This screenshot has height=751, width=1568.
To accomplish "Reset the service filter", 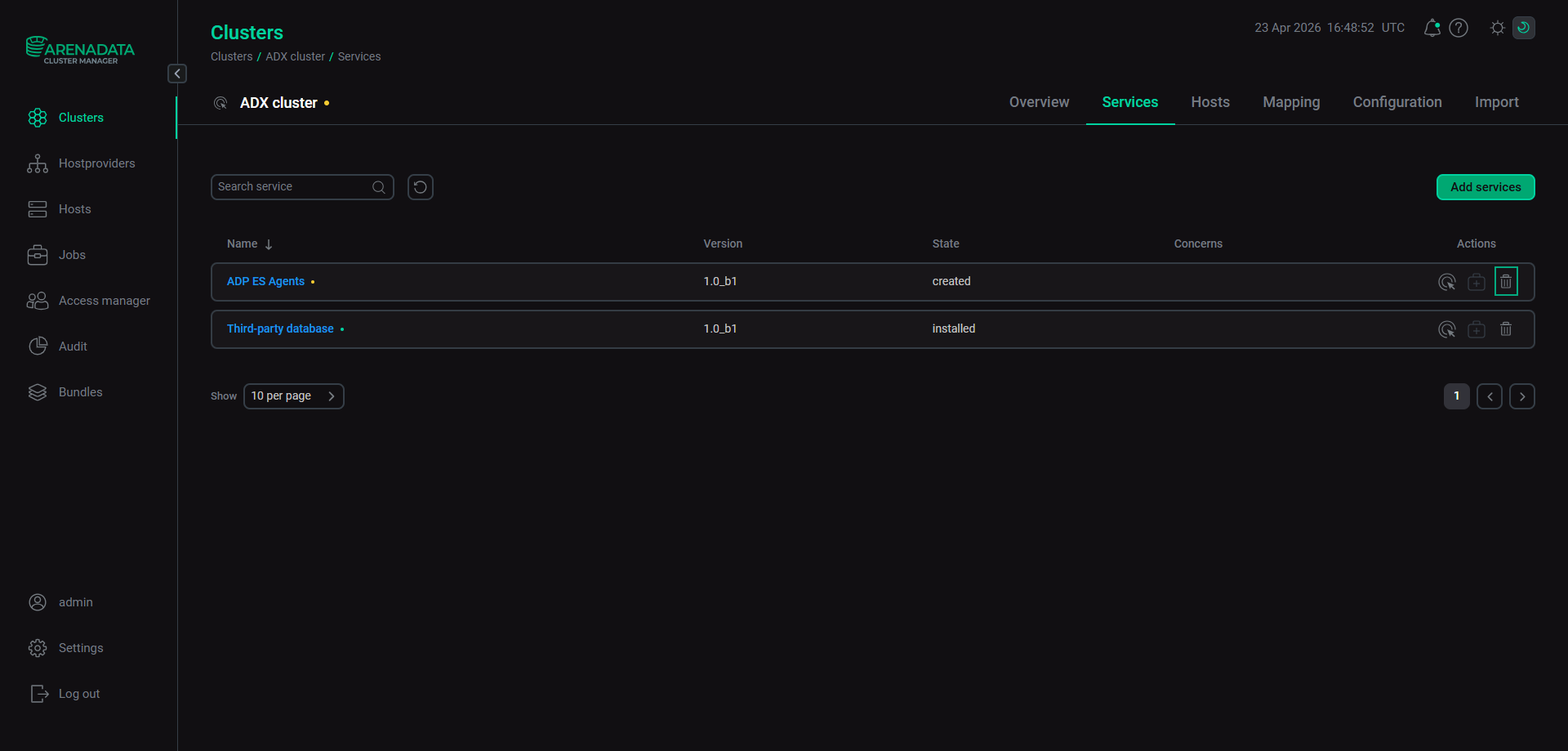I will pos(421,187).
